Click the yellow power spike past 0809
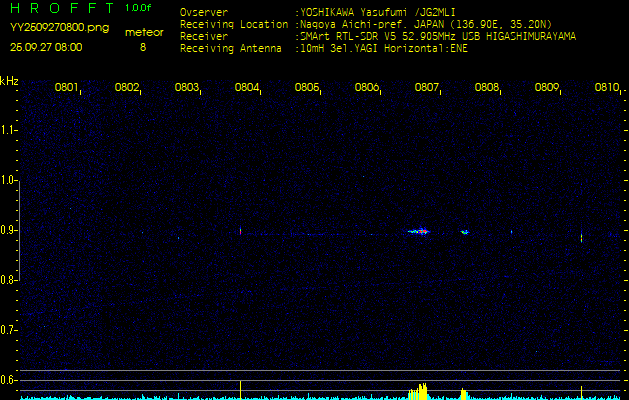Viewport: 629px width, 400px height. pos(581,393)
